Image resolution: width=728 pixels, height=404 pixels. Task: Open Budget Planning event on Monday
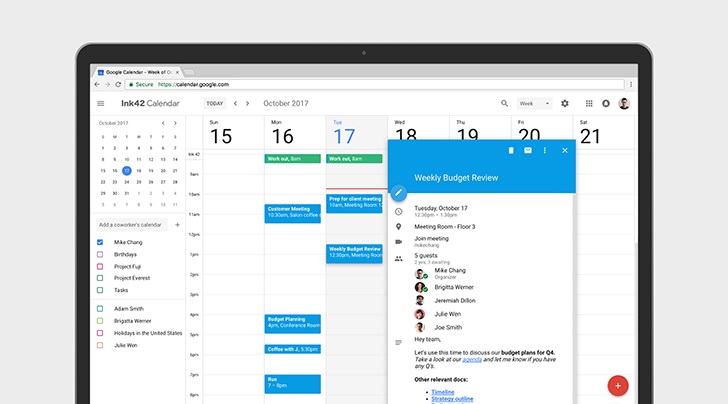(292, 324)
